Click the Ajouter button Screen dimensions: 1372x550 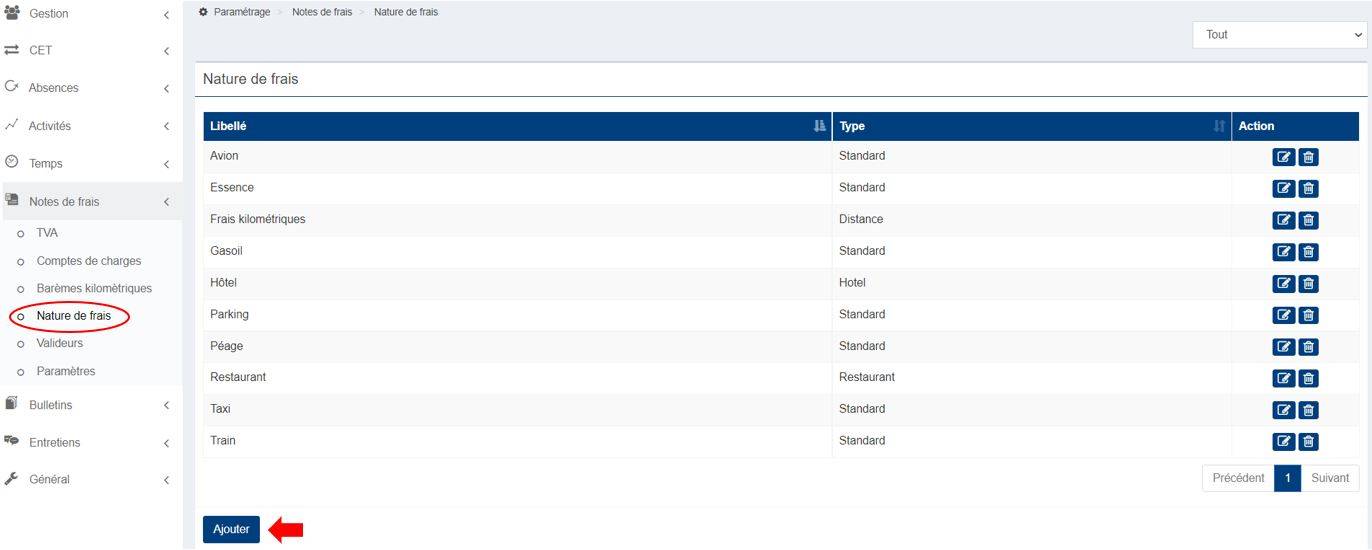(x=231, y=530)
